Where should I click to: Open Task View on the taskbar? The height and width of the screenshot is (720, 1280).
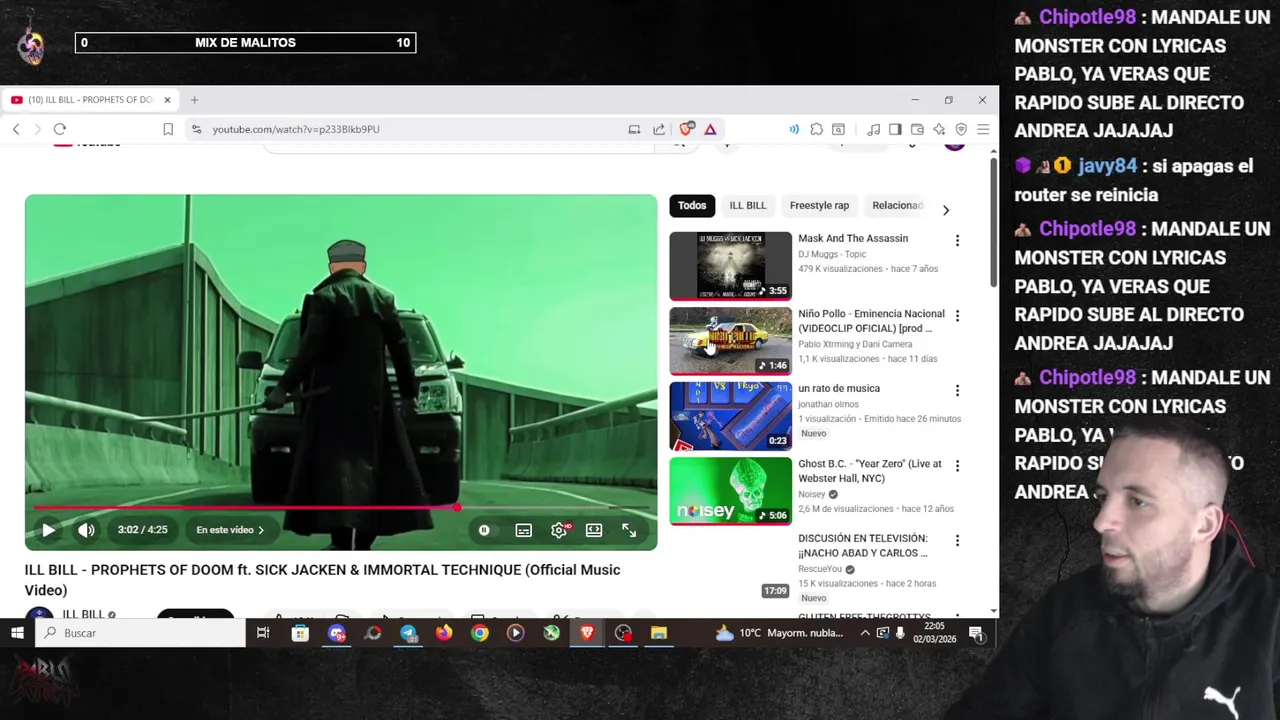[263, 633]
